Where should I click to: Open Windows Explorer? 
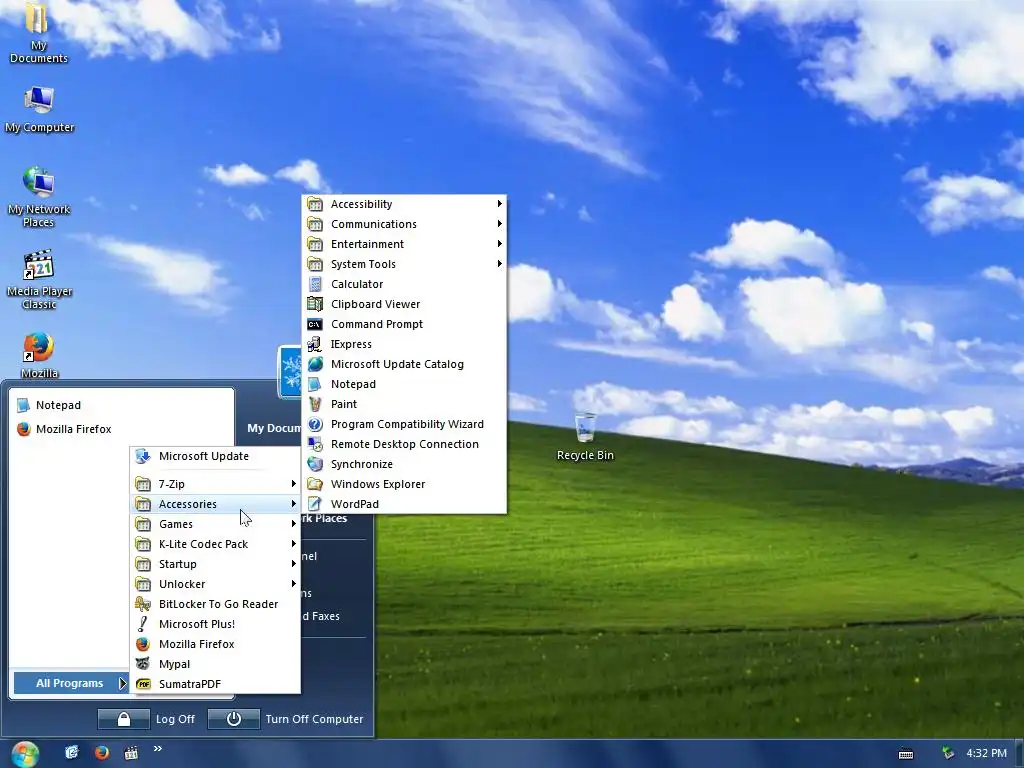[x=404, y=484]
